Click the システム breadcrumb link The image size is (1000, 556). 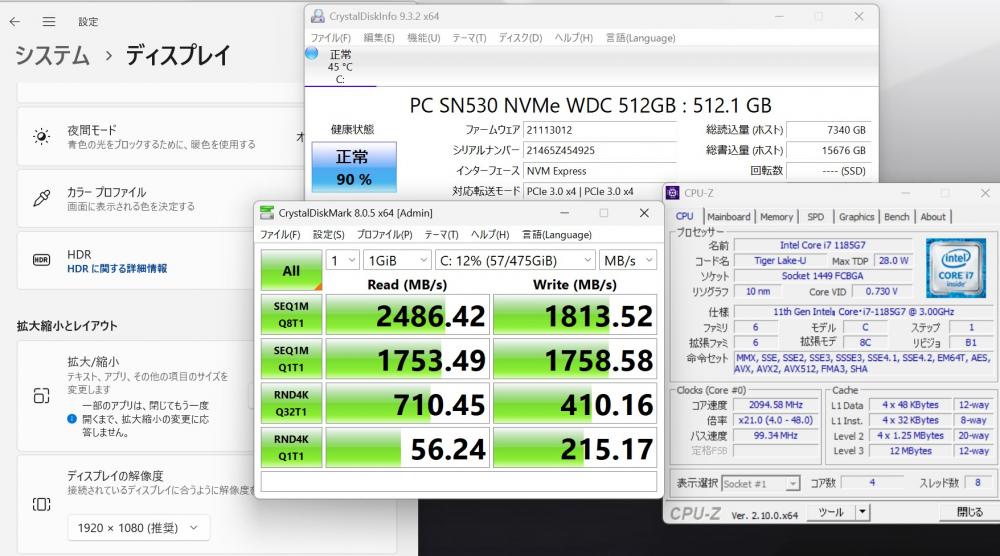click(52, 55)
